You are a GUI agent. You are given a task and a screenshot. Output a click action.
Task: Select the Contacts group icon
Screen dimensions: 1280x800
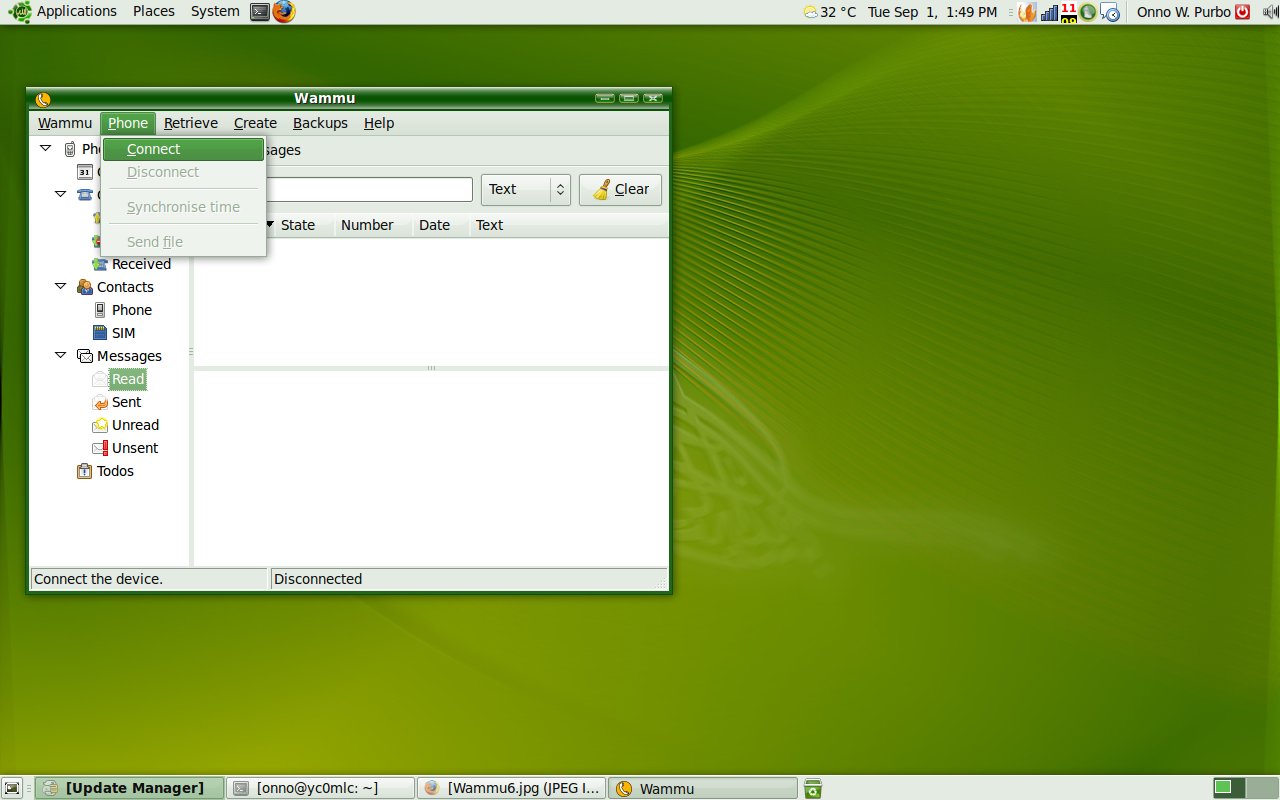[85, 287]
